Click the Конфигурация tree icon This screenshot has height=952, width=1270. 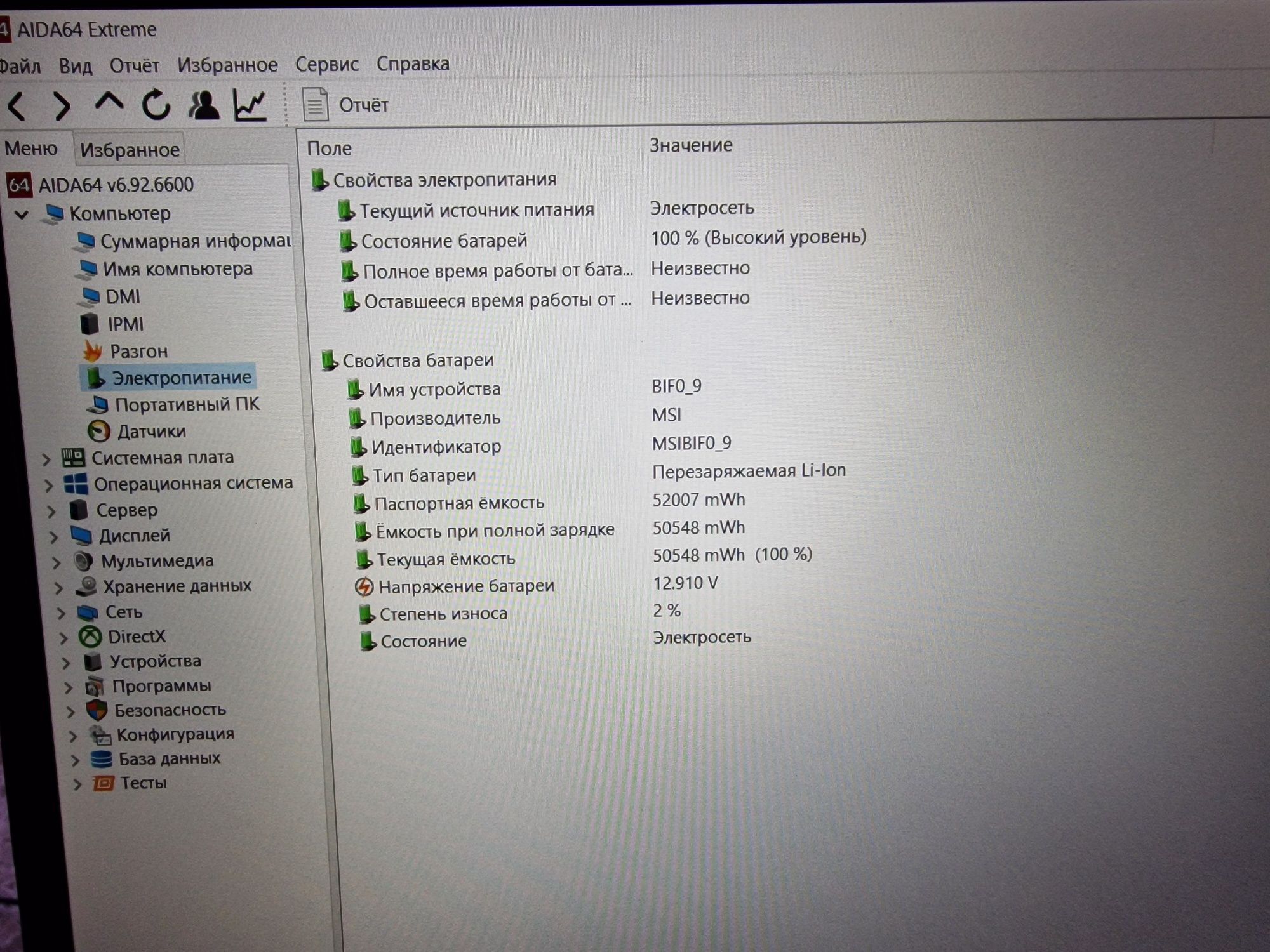pyautogui.click(x=100, y=735)
